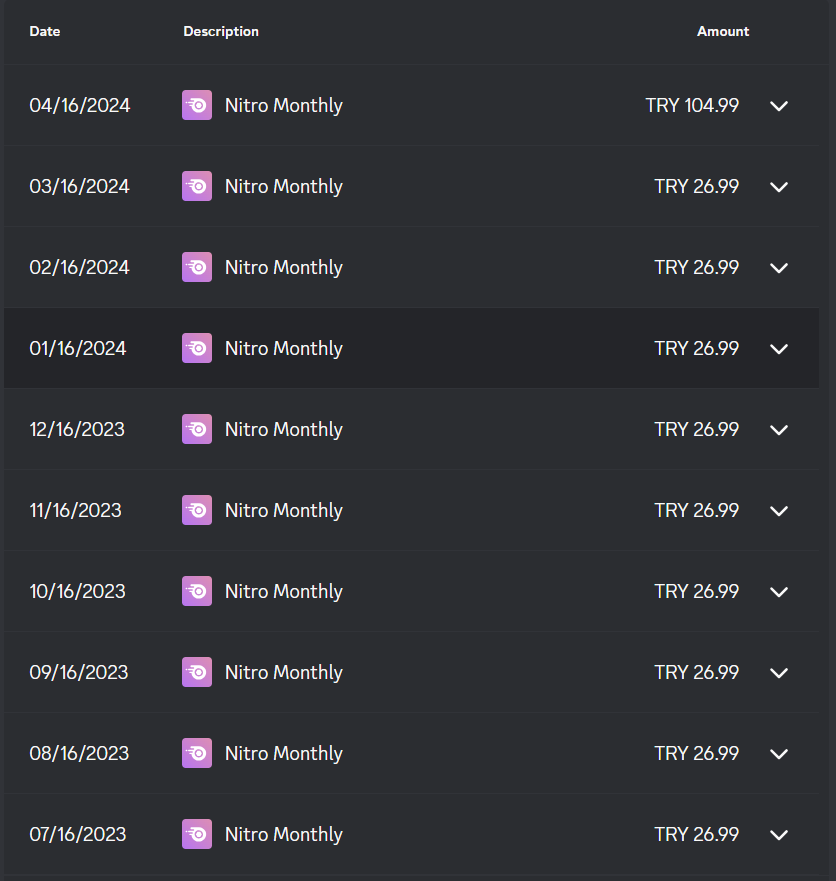Screen dimensions: 836x881
Task: Expand the 01/16/2024 payment details chevron
Action: [779, 349]
